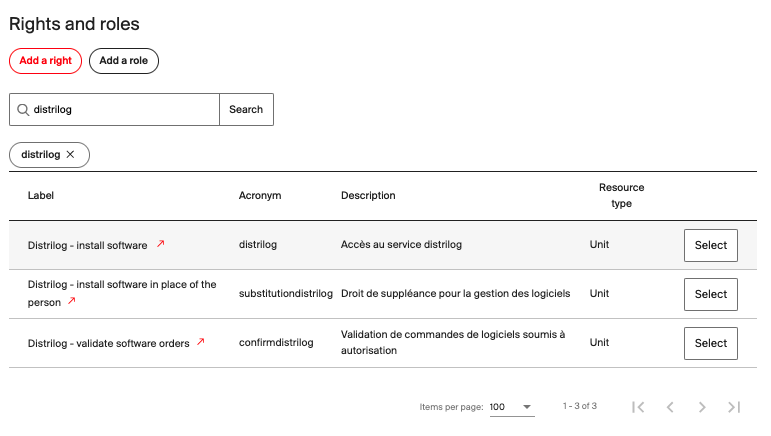Open the Items per page dropdown

(x=512, y=407)
